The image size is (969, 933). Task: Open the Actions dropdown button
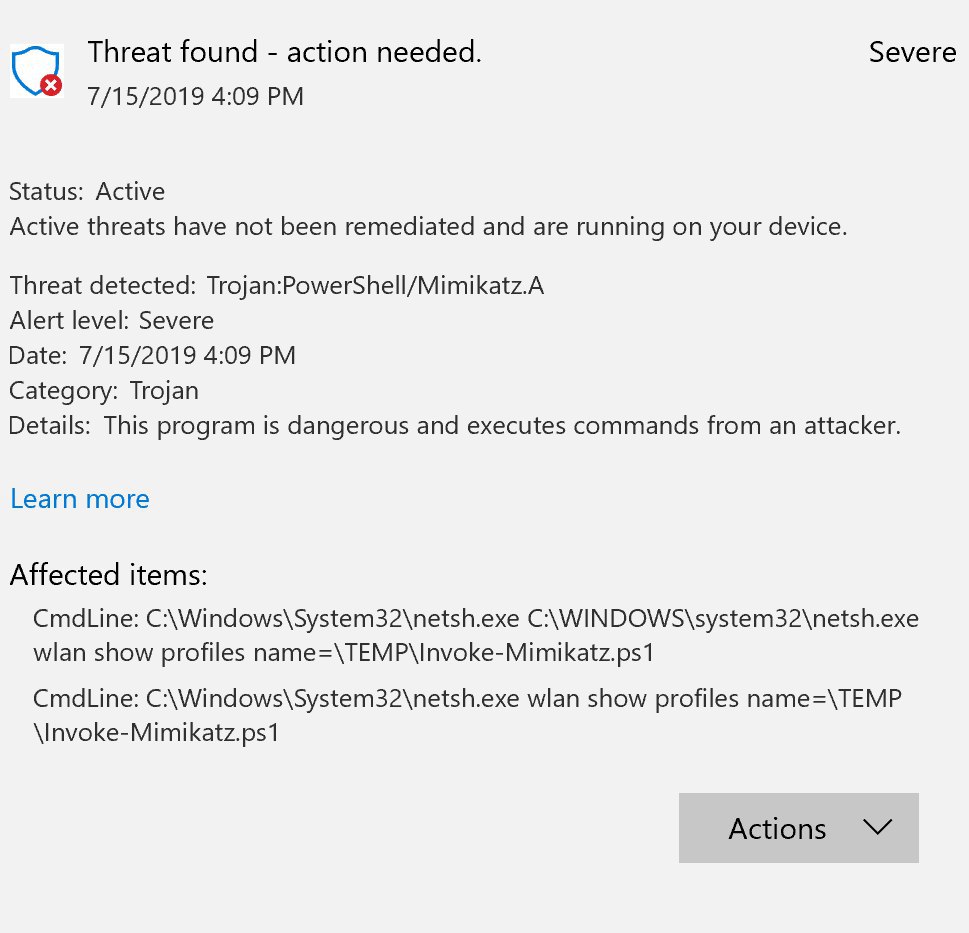[798, 828]
